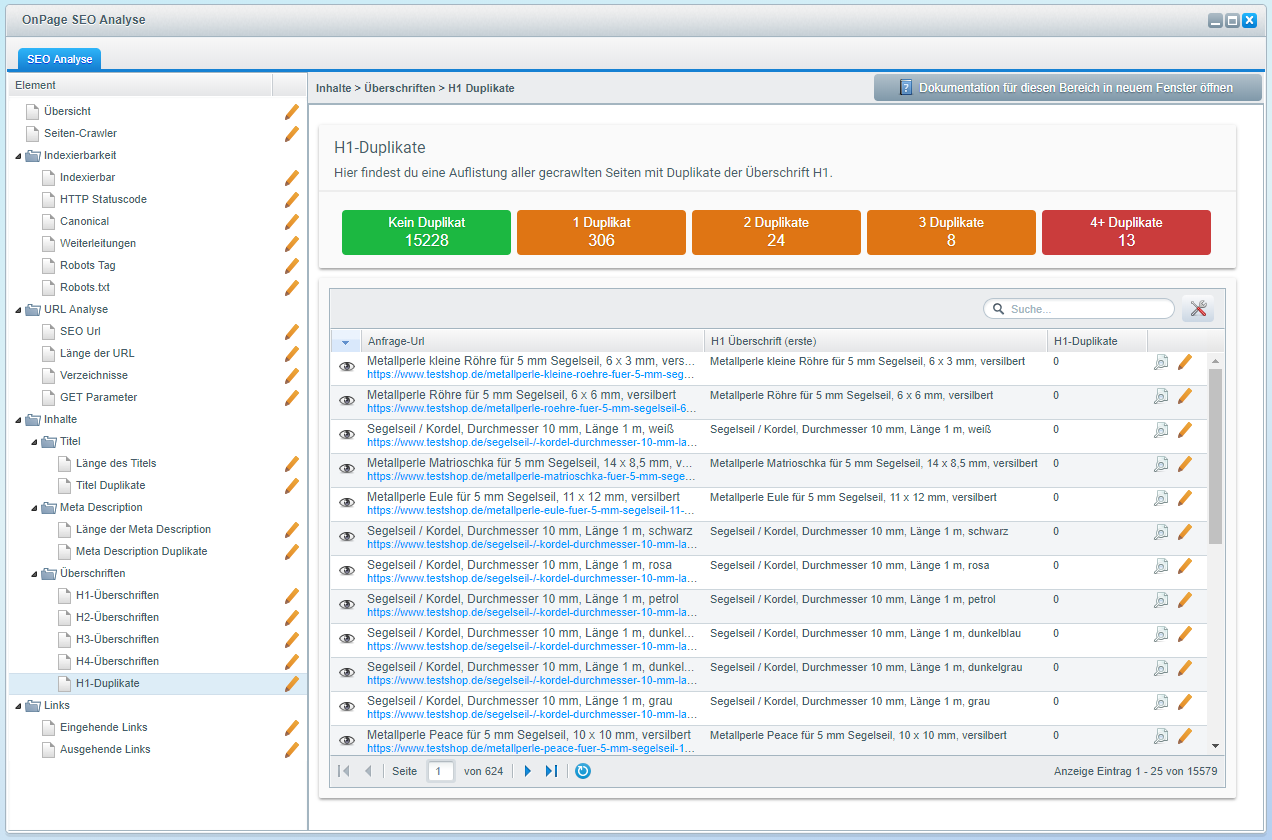1272x840 pixels.
Task: Click the Seite page number field
Action: point(440,771)
